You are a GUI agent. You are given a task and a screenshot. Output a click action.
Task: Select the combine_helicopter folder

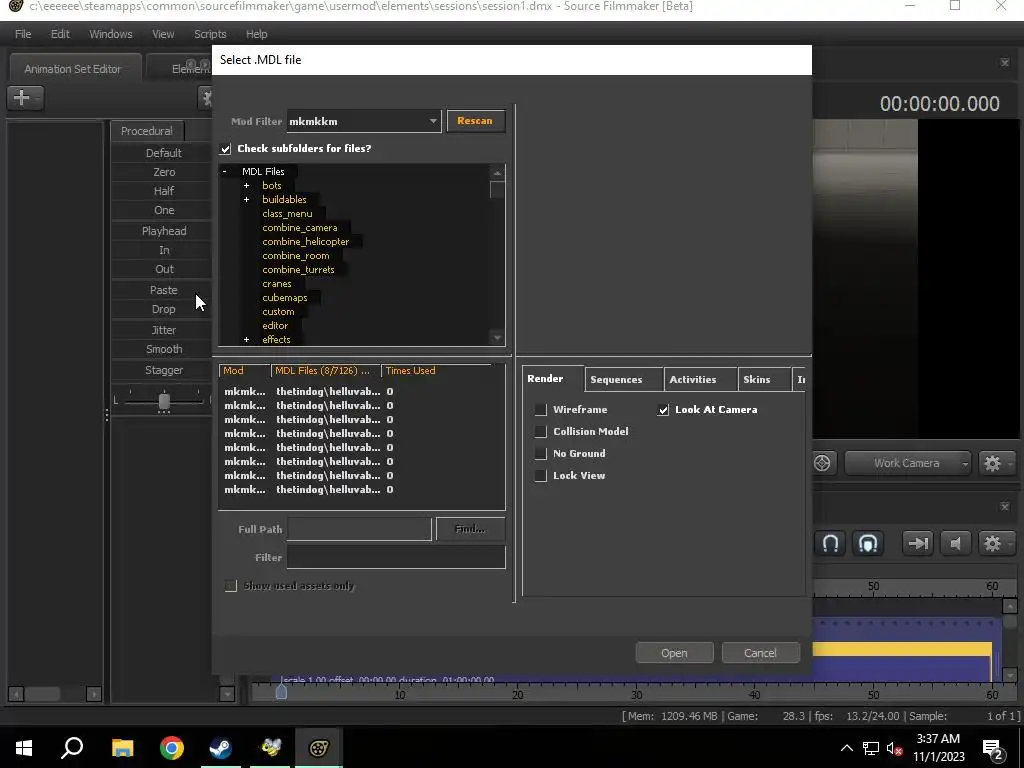[306, 242]
